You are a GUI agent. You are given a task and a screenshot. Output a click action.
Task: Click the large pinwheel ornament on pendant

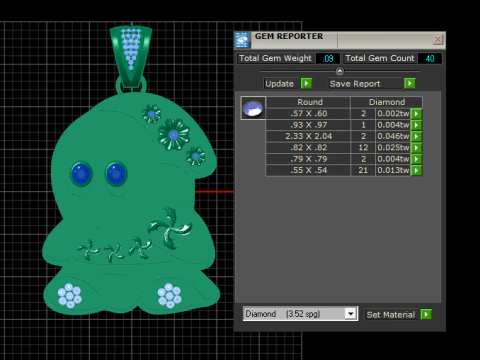coord(169,228)
